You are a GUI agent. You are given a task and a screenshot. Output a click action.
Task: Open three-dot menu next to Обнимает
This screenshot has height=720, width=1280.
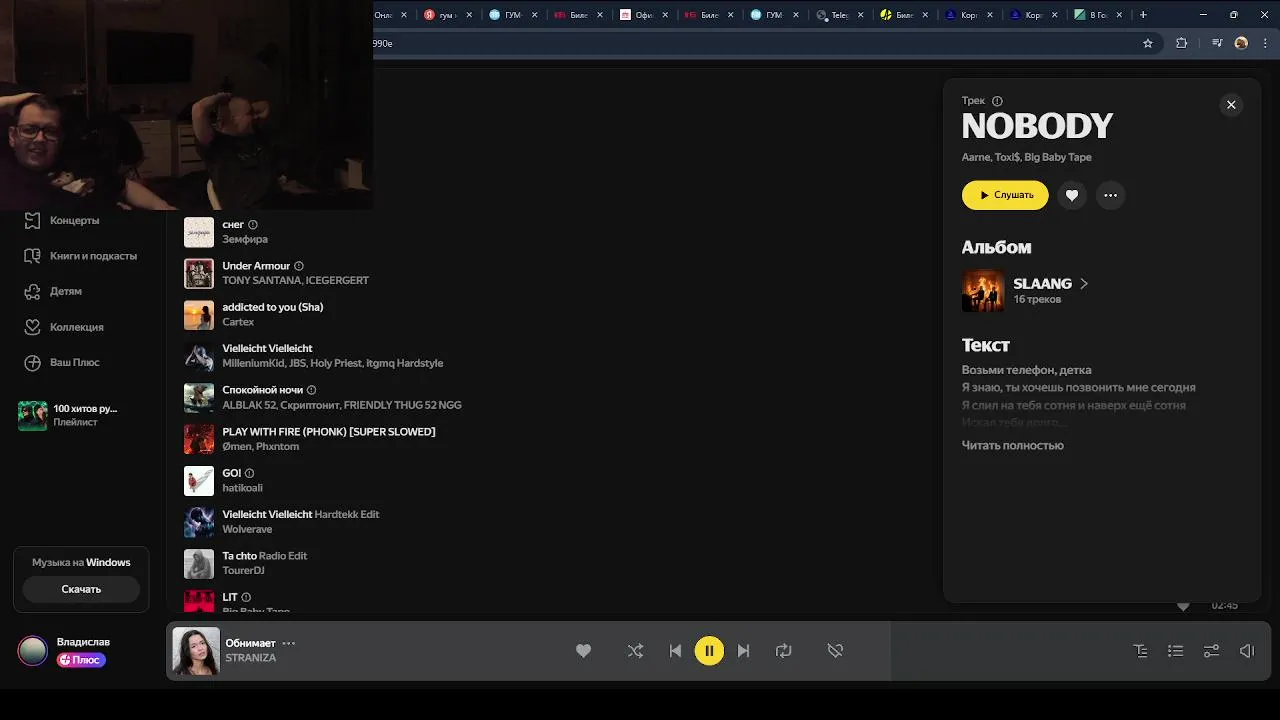coord(289,643)
